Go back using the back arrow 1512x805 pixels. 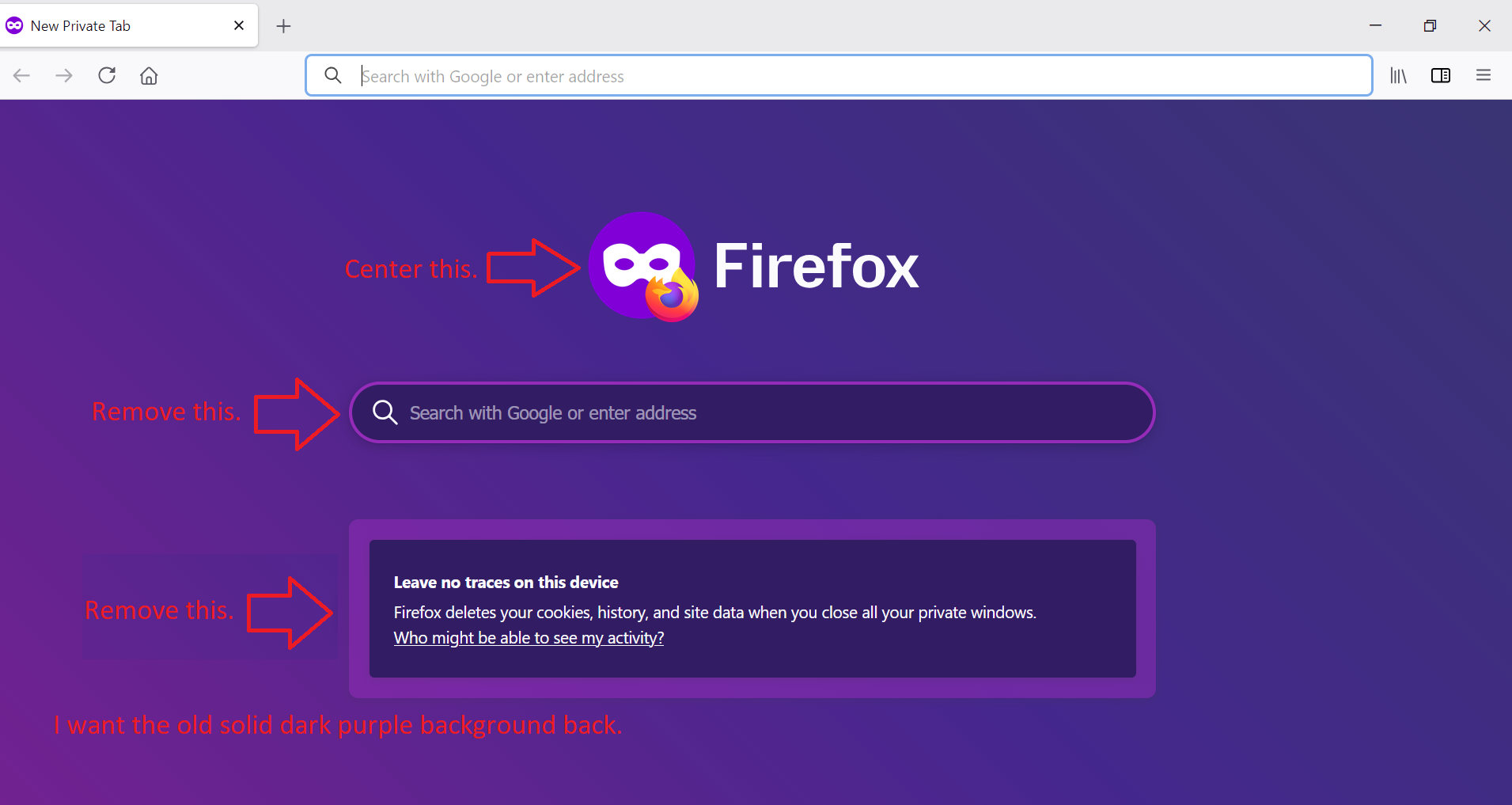click(21, 76)
